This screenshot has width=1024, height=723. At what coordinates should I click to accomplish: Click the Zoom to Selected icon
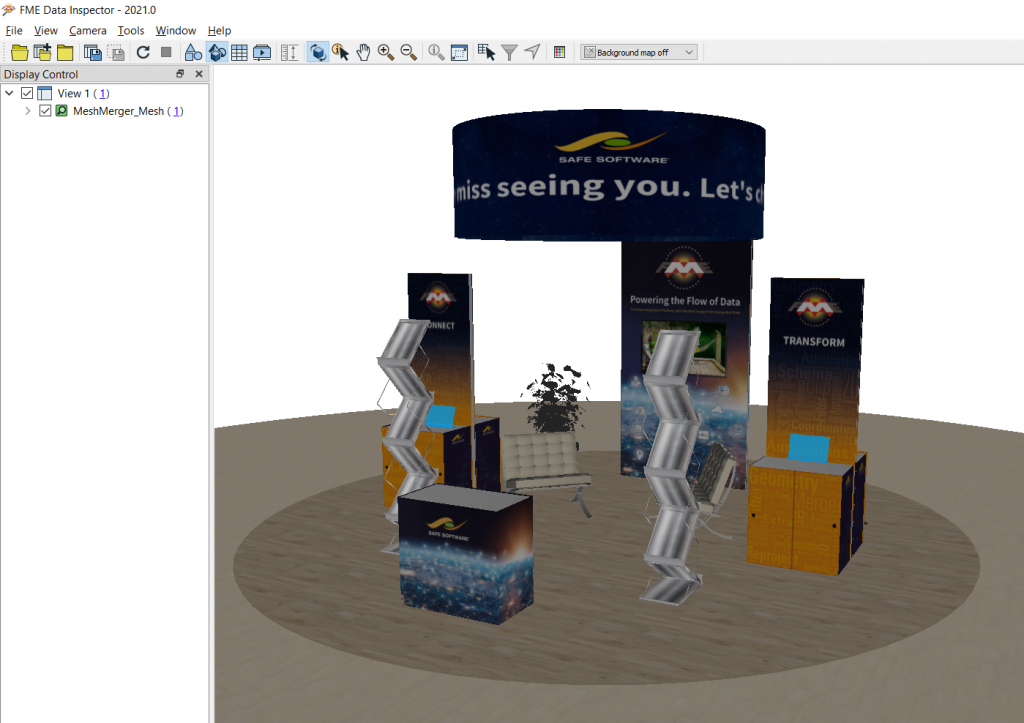[x=436, y=52]
